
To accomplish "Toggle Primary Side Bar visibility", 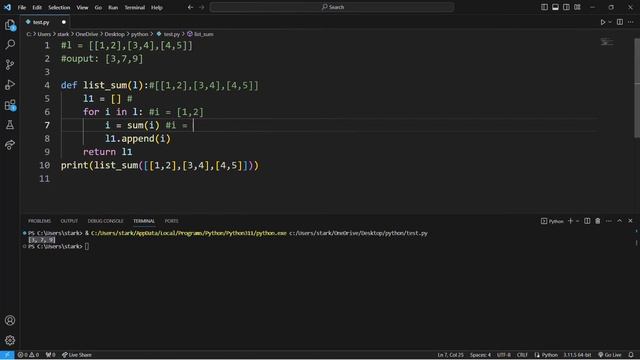I will click(544, 7).
